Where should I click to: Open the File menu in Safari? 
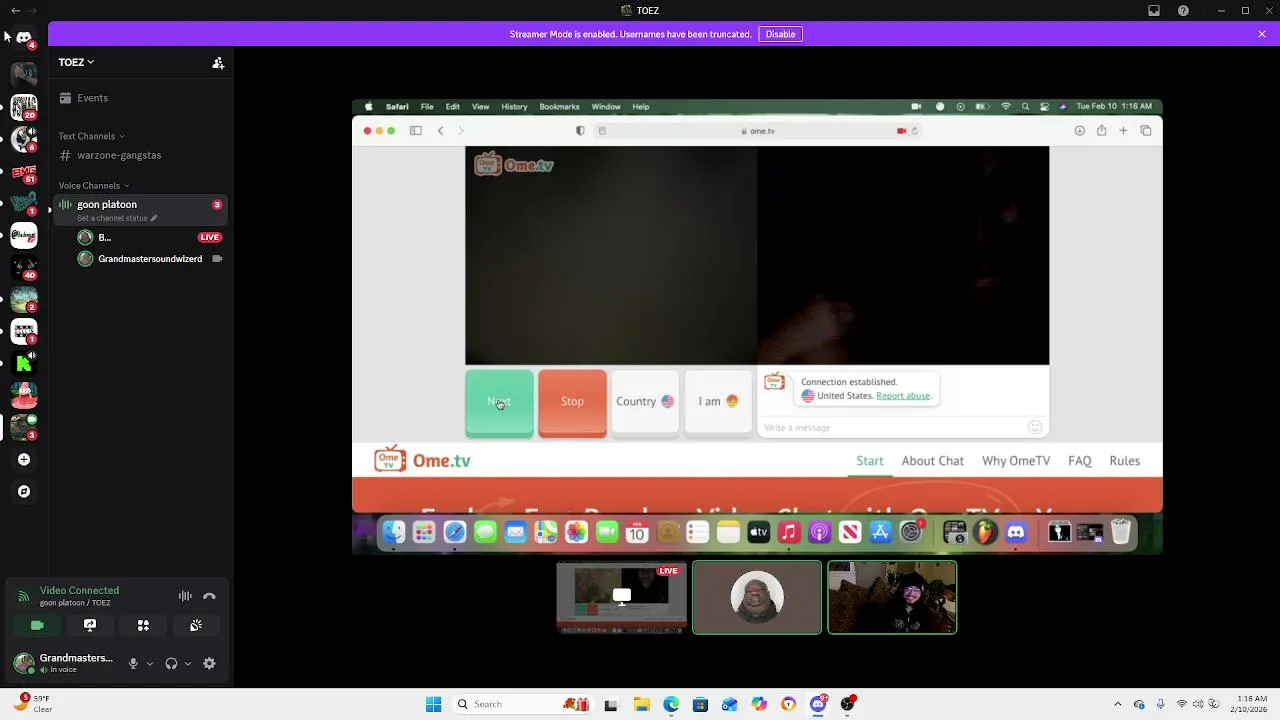coord(427,107)
